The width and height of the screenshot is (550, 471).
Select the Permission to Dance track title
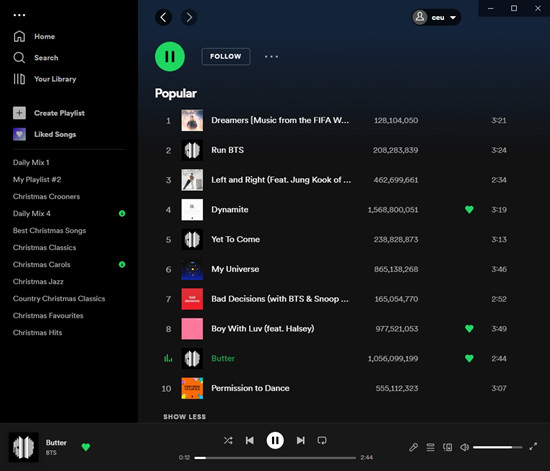(x=250, y=388)
